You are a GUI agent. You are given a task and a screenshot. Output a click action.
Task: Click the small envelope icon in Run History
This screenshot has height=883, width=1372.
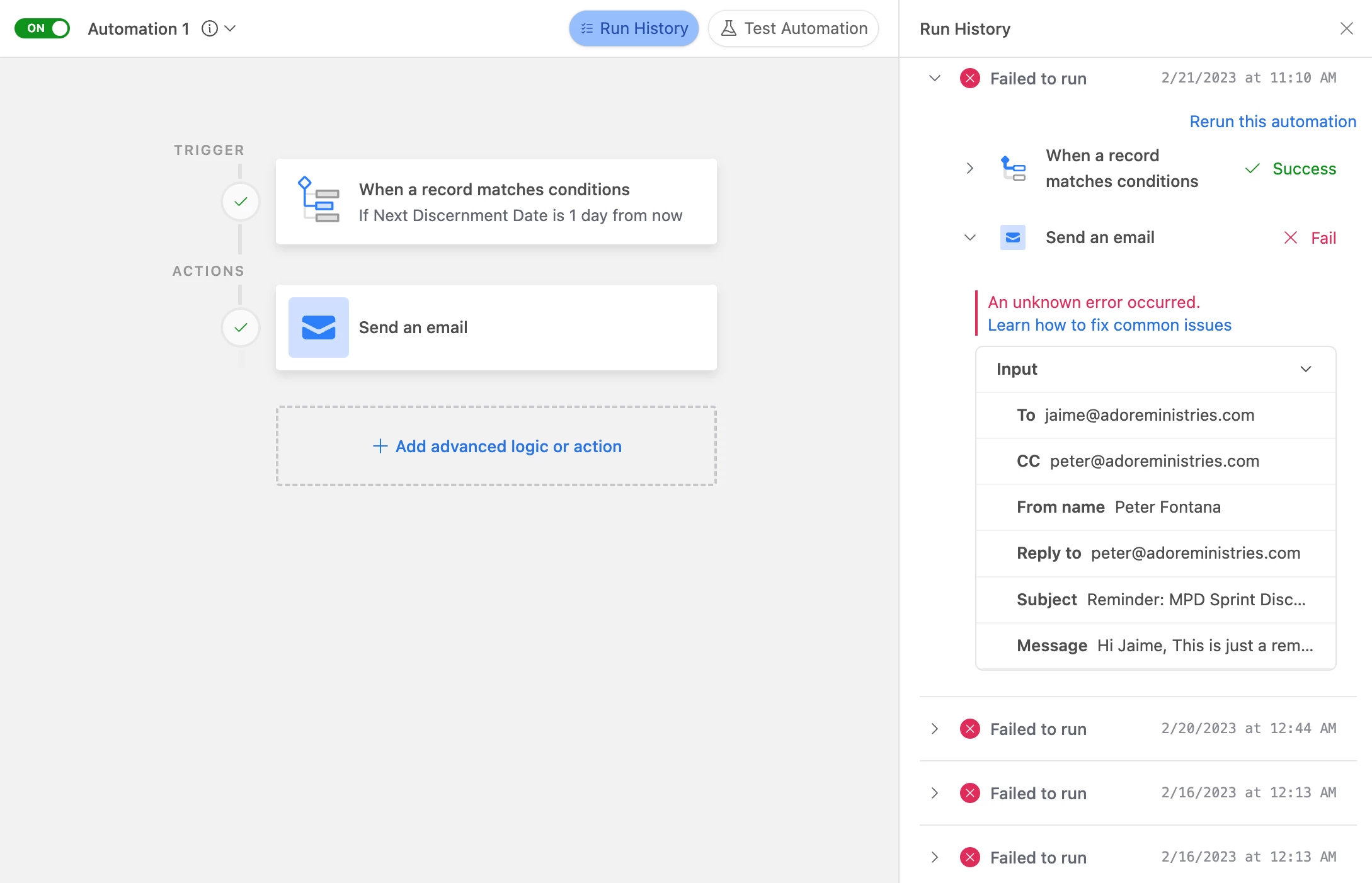(1013, 237)
